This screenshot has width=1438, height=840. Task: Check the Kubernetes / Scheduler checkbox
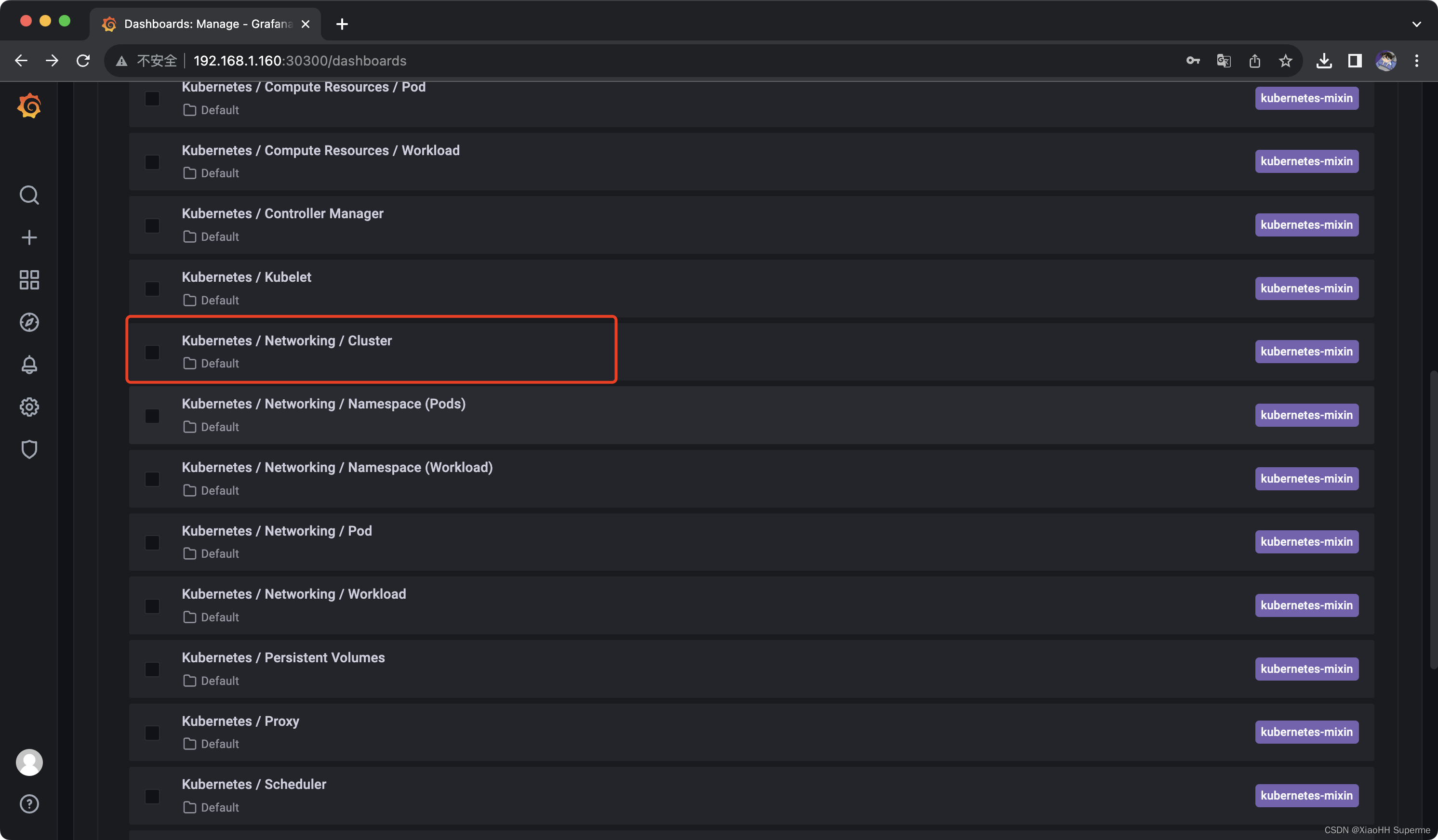click(152, 796)
